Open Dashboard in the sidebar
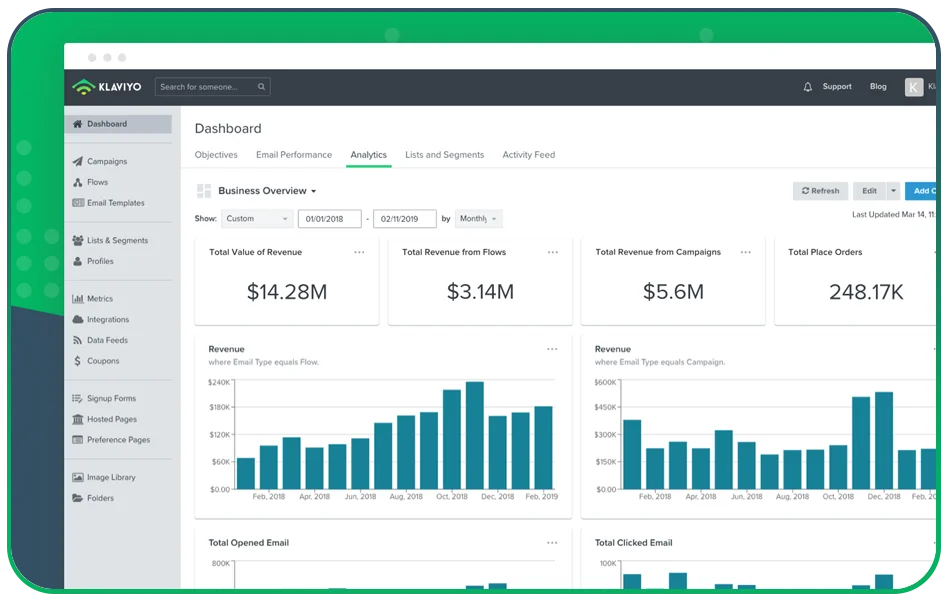The height and width of the screenshot is (600, 950). point(118,124)
